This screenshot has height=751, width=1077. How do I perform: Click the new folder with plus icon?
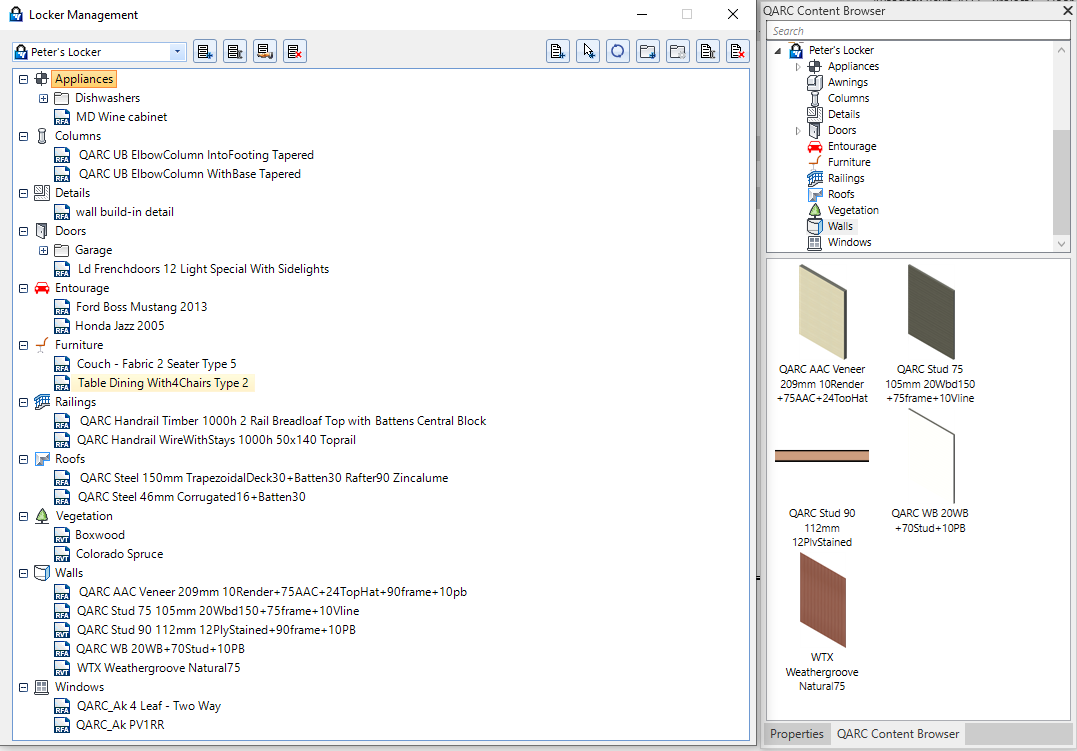click(648, 52)
